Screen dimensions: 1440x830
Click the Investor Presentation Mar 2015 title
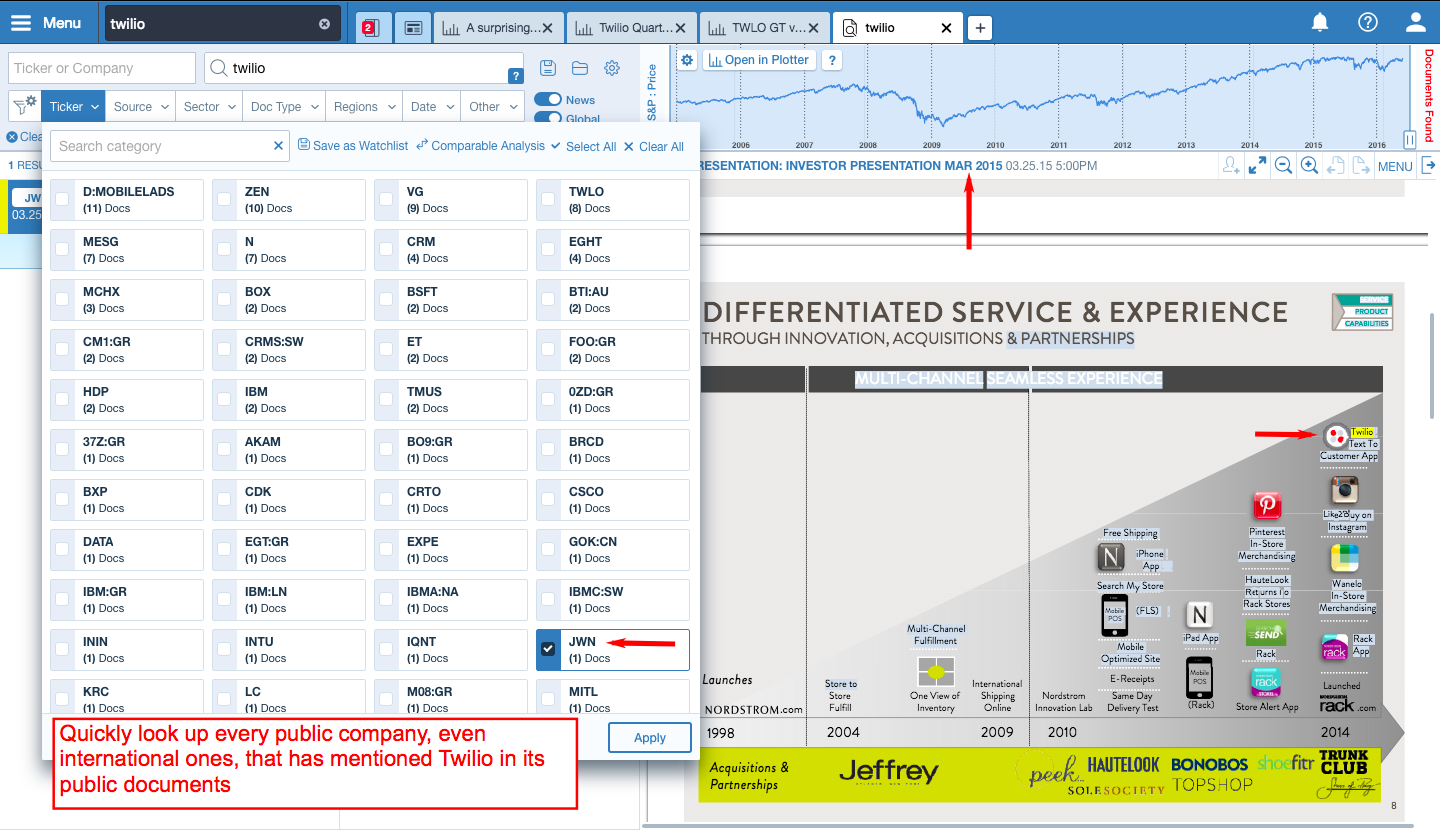point(849,165)
